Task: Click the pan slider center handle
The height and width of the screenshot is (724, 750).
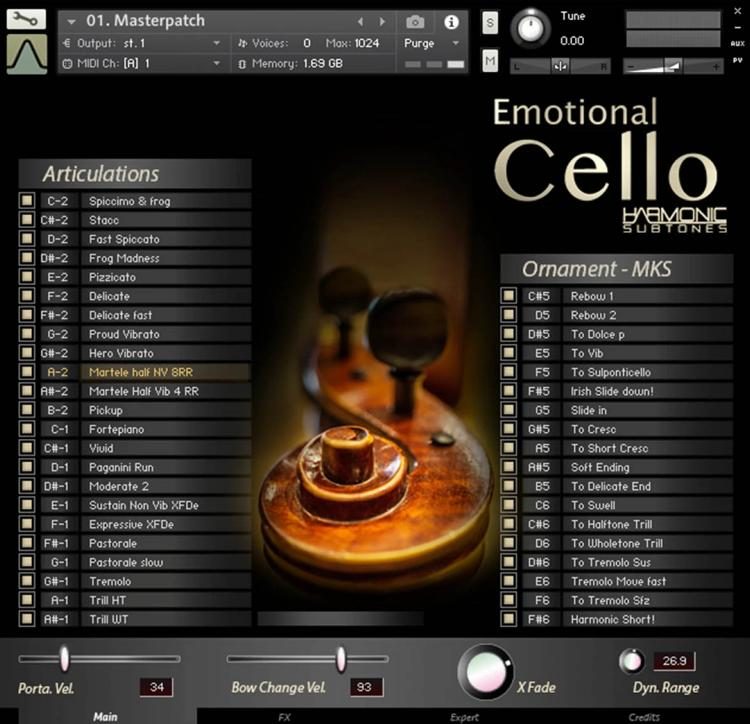Action: [560, 66]
